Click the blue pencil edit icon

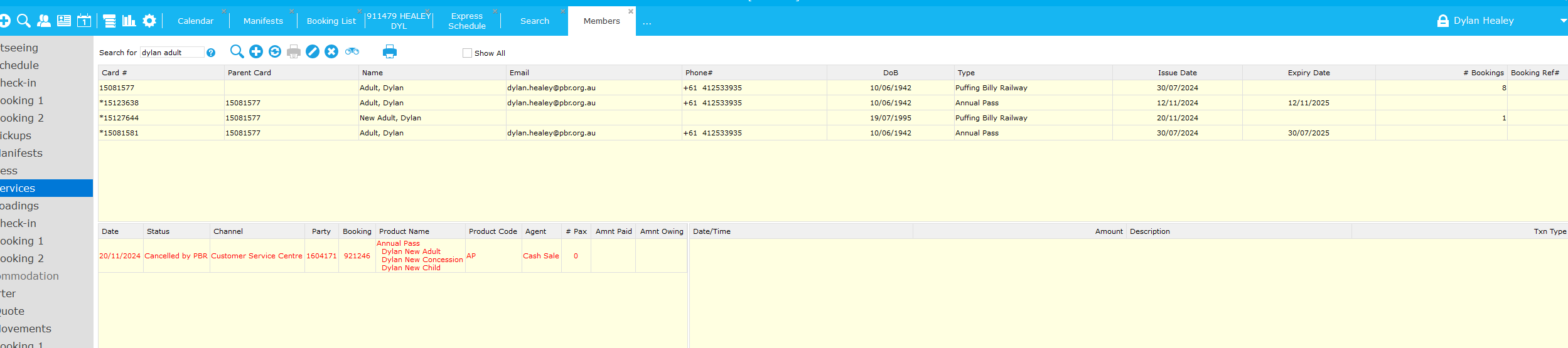click(x=313, y=51)
